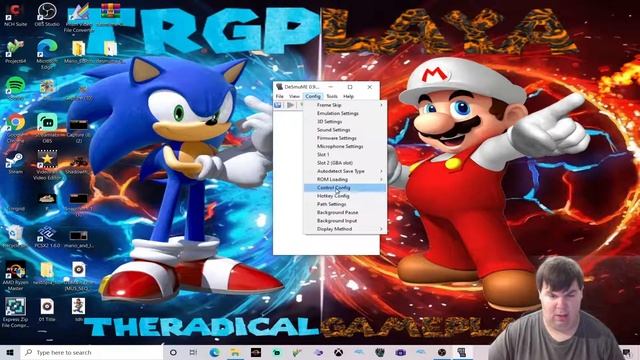Click the DeSmuME title bar app icon
This screenshot has height=360, width=640.
pos(280,87)
